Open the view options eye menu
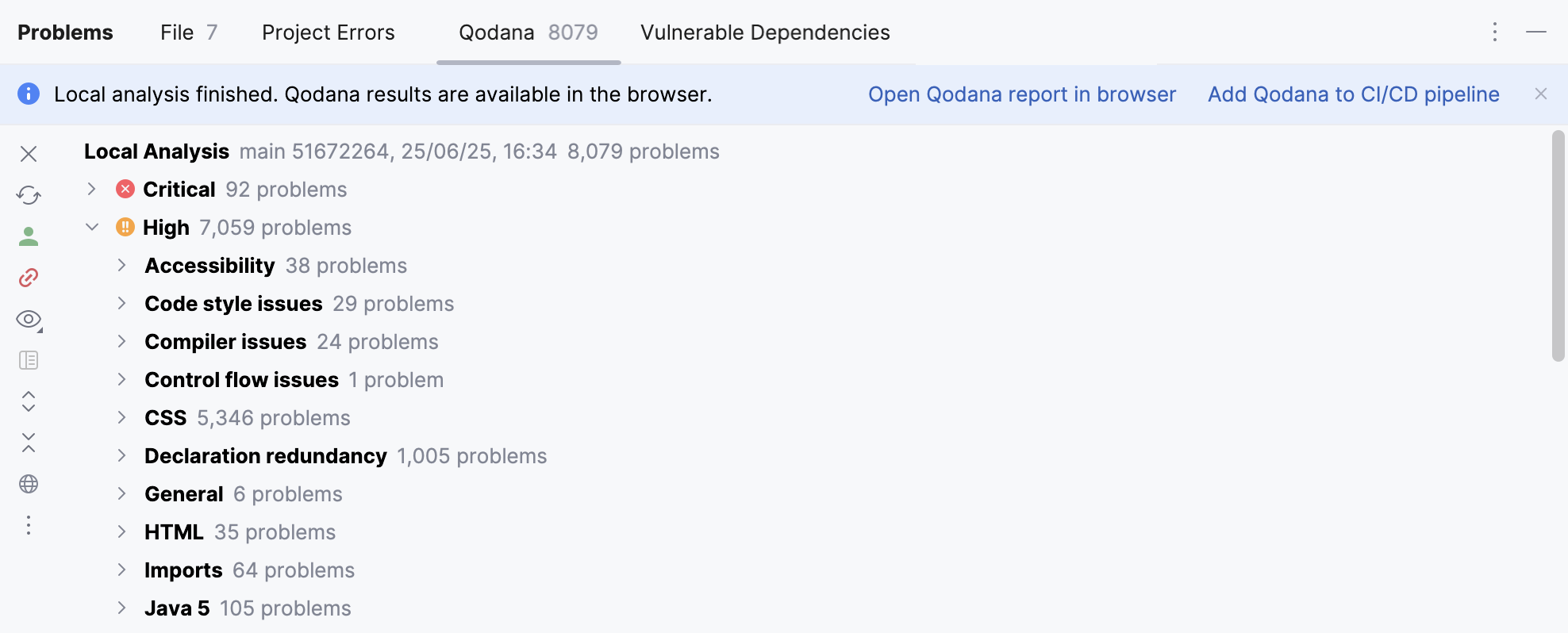 point(29,319)
